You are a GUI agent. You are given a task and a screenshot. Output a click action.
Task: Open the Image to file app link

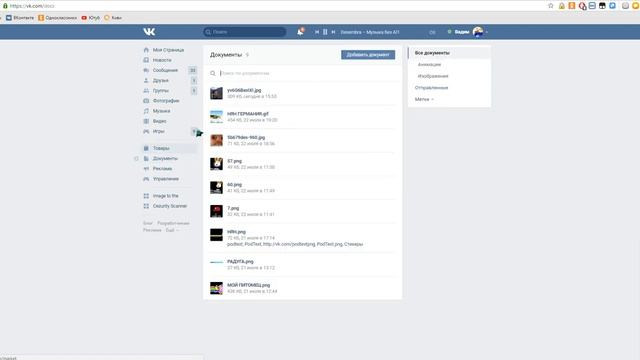pyautogui.click(x=165, y=196)
